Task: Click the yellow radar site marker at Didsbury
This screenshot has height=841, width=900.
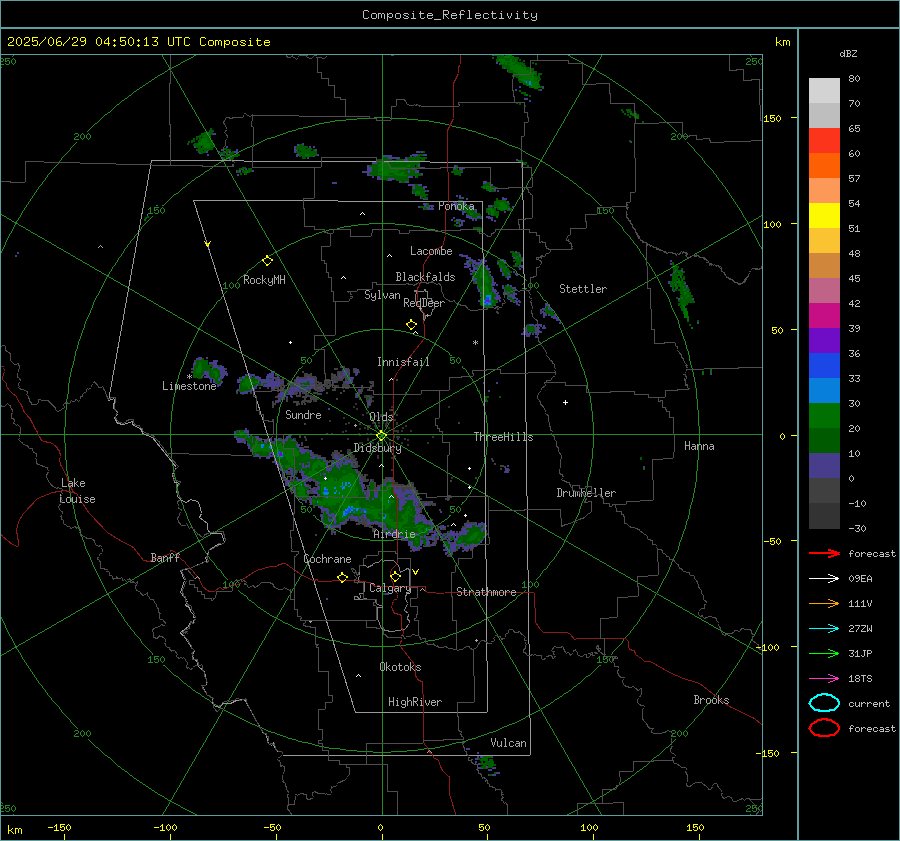Action: 381,436
